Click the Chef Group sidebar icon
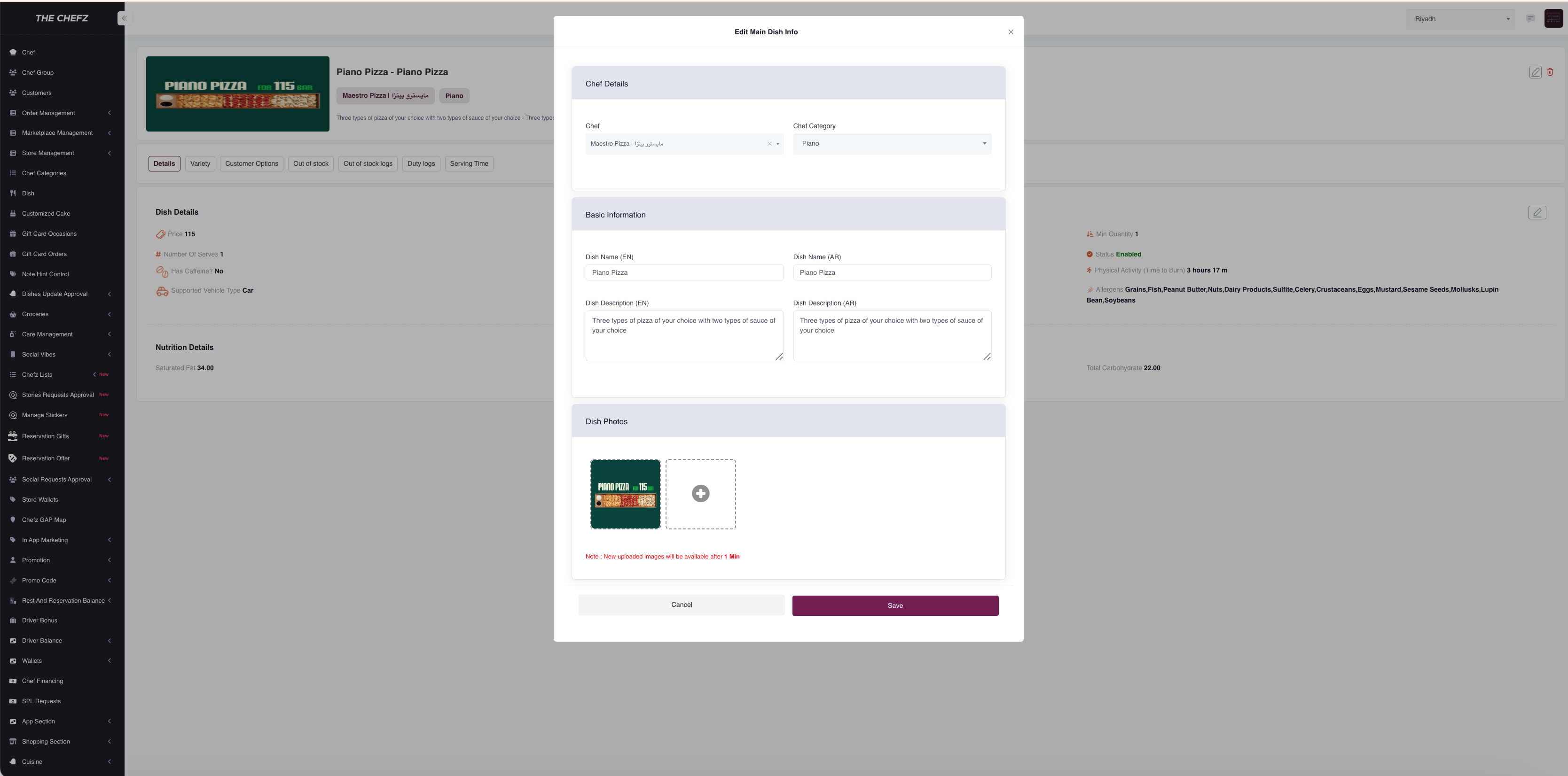Image resolution: width=1568 pixels, height=776 pixels. (x=13, y=72)
